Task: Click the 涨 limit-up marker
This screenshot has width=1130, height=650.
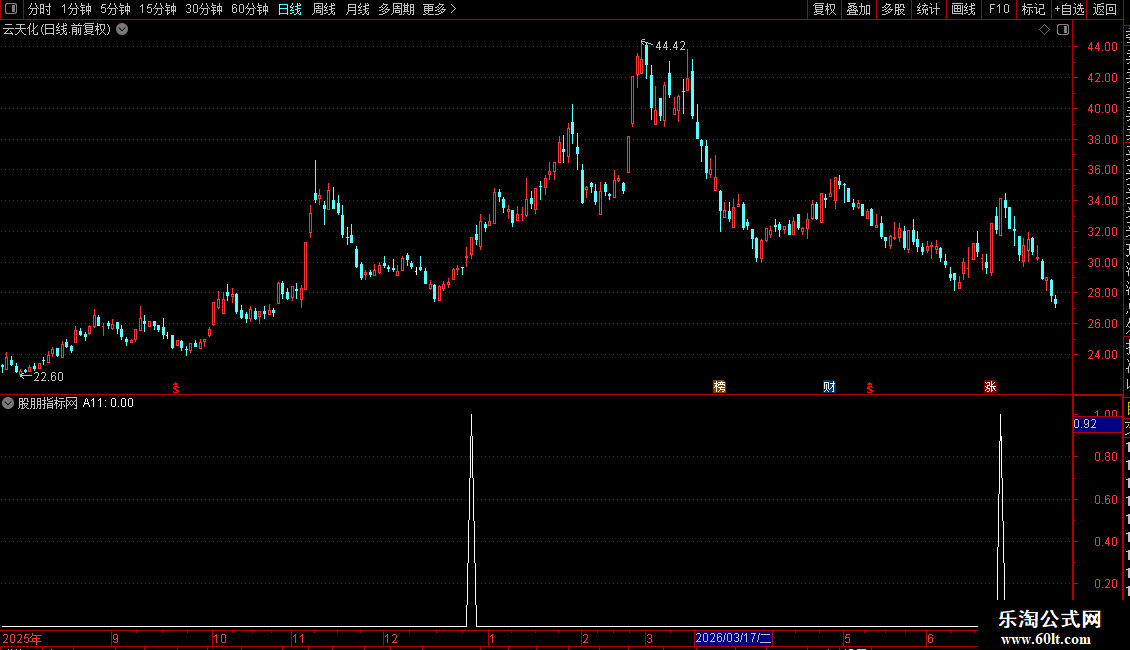Action: (990, 387)
